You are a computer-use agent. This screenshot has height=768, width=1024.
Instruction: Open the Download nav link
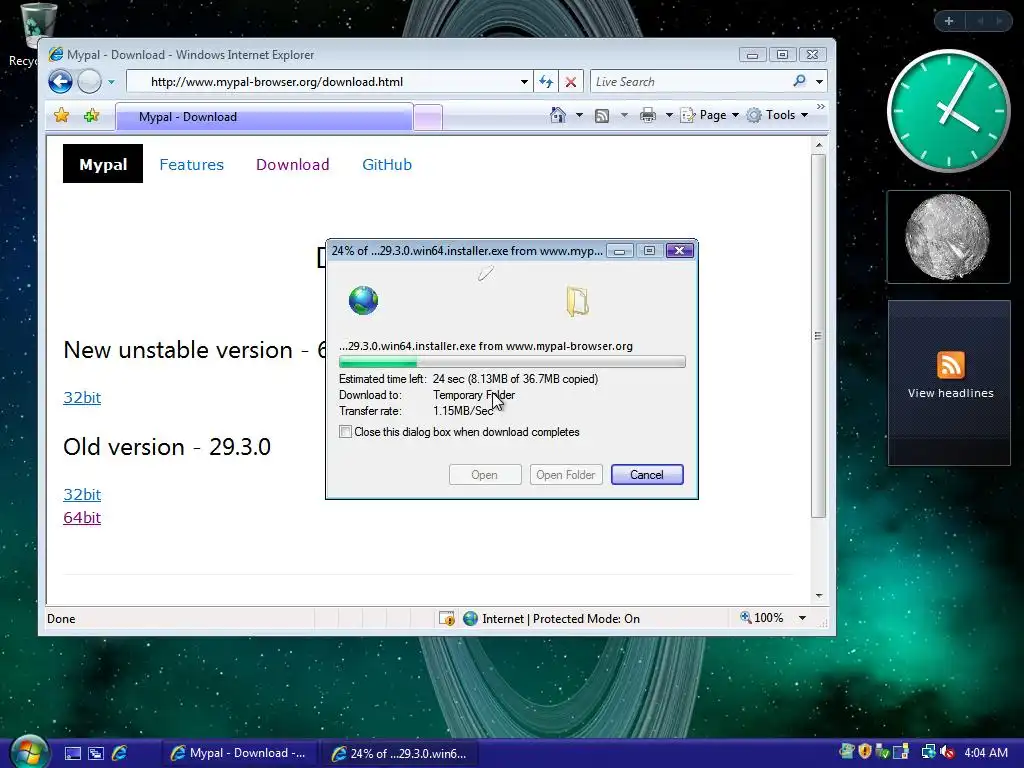pos(293,165)
